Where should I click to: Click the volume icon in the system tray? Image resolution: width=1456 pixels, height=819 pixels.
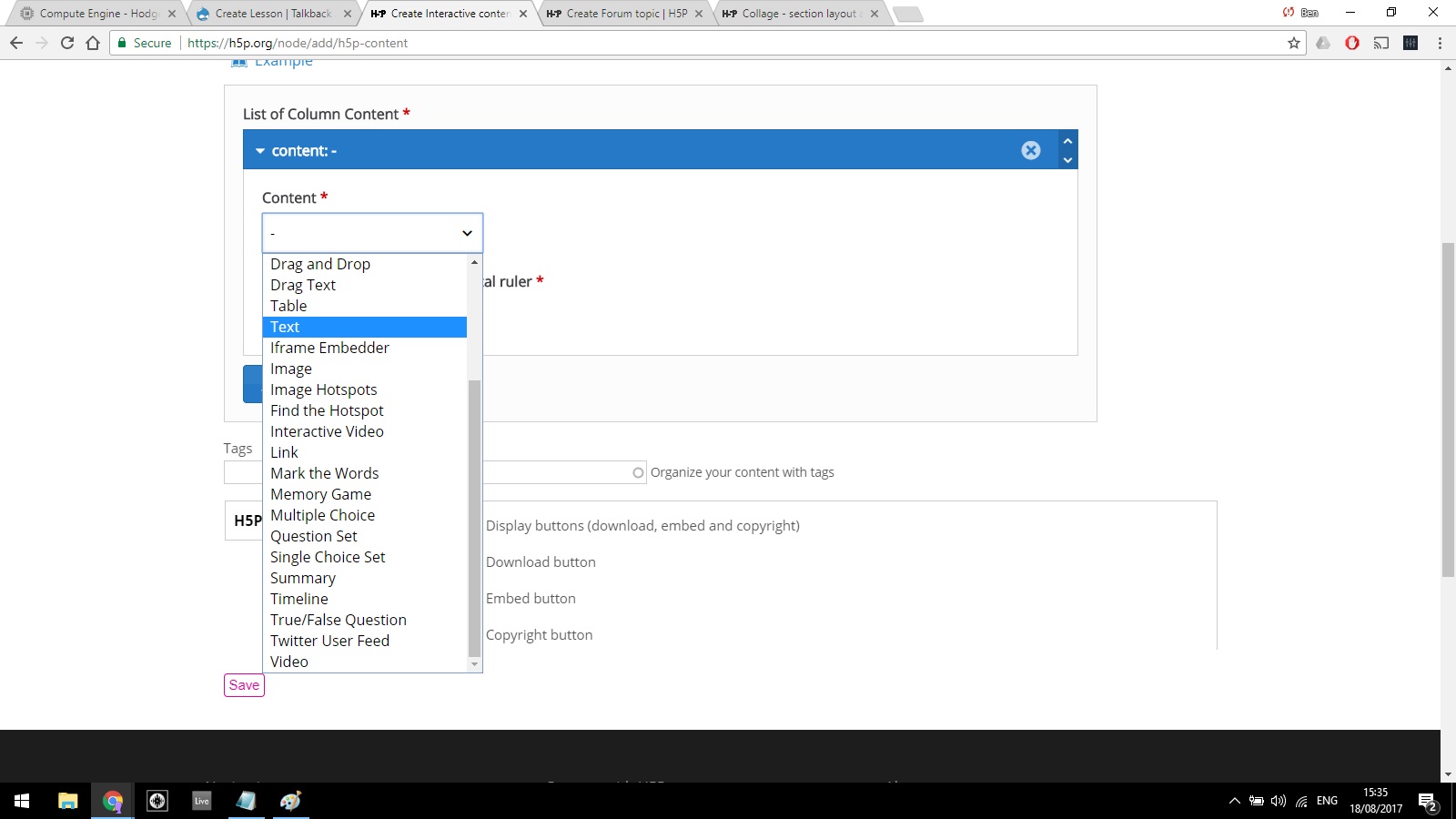coord(1279,802)
